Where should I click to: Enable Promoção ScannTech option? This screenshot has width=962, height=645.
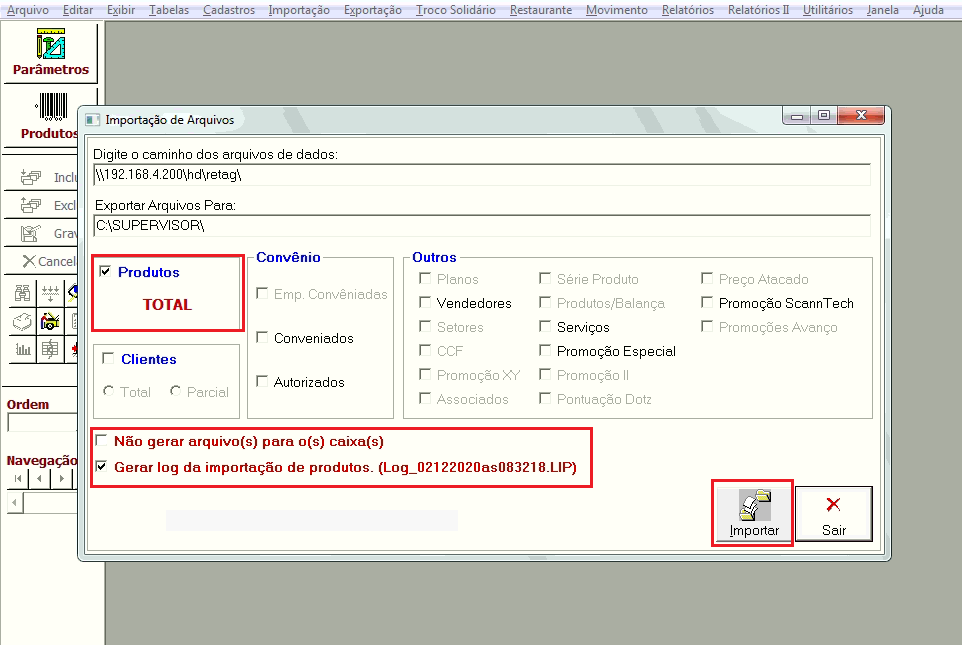708,303
